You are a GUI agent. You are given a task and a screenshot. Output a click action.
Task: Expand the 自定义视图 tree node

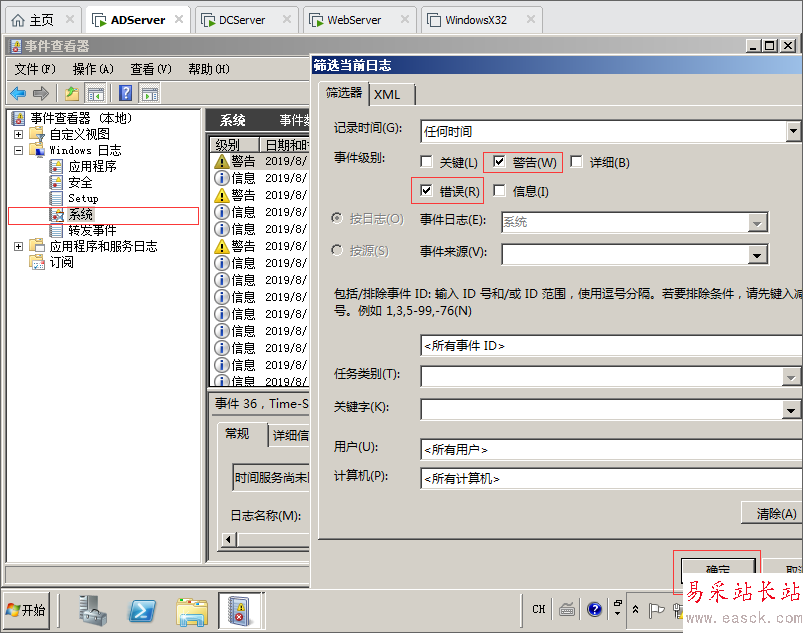[x=18, y=134]
